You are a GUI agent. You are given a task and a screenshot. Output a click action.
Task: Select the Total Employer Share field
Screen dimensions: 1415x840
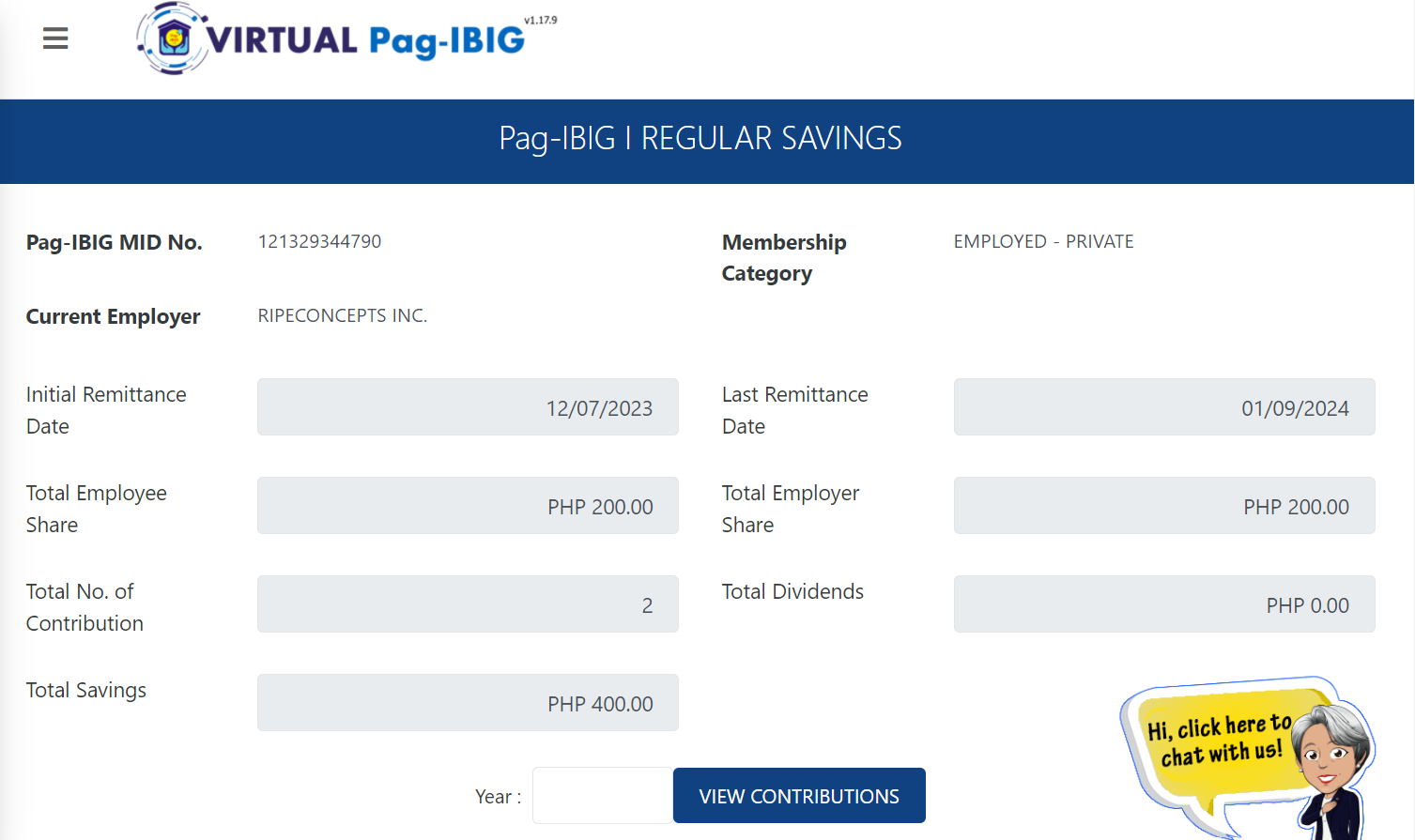point(1163,506)
